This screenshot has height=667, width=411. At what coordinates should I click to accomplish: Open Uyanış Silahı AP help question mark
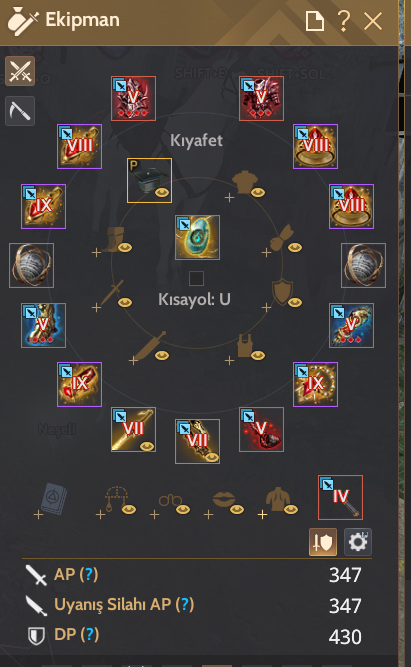pos(185,604)
